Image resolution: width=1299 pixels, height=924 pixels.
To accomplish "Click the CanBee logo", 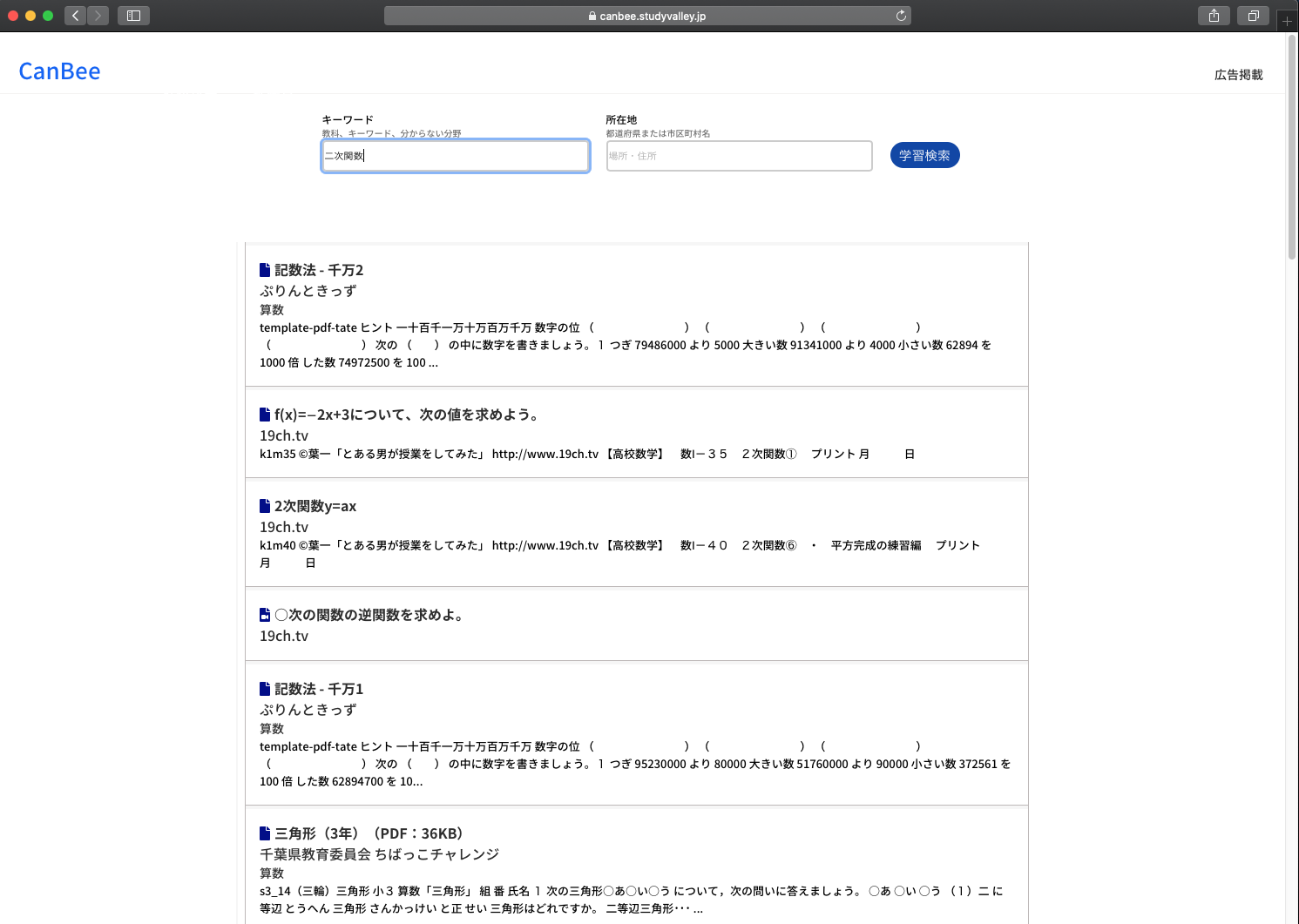I will click(59, 71).
